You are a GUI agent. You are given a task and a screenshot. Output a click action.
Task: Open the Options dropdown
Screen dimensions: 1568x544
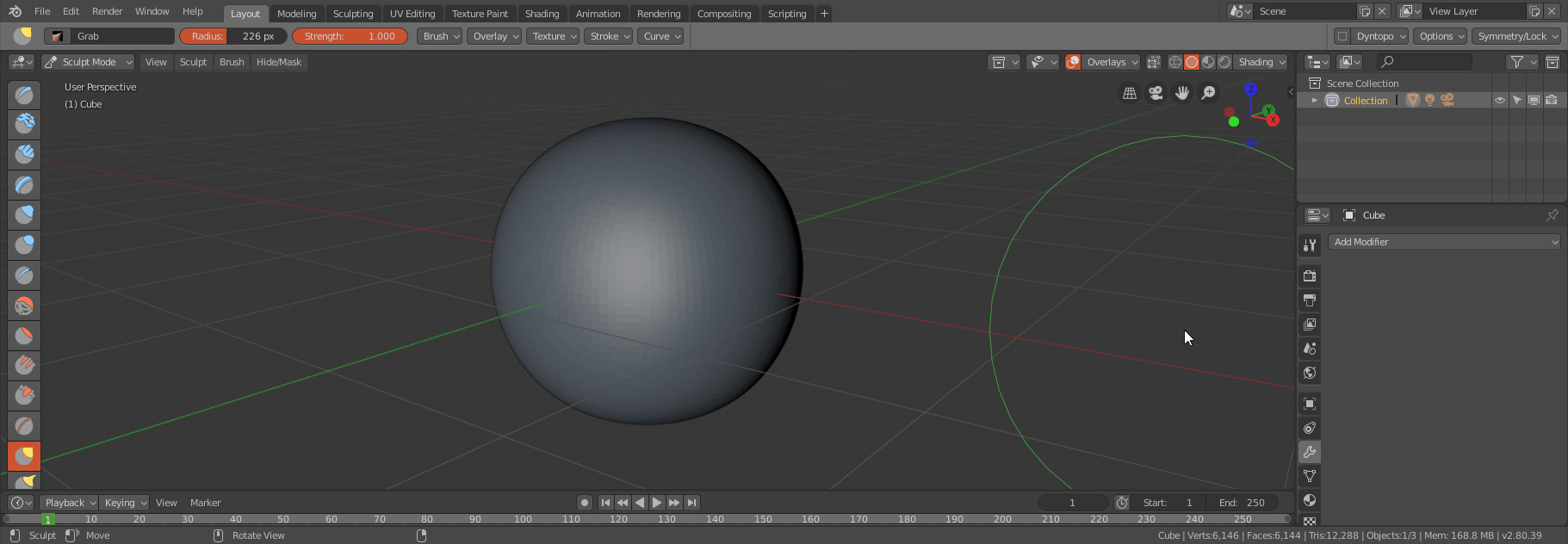click(x=1440, y=36)
